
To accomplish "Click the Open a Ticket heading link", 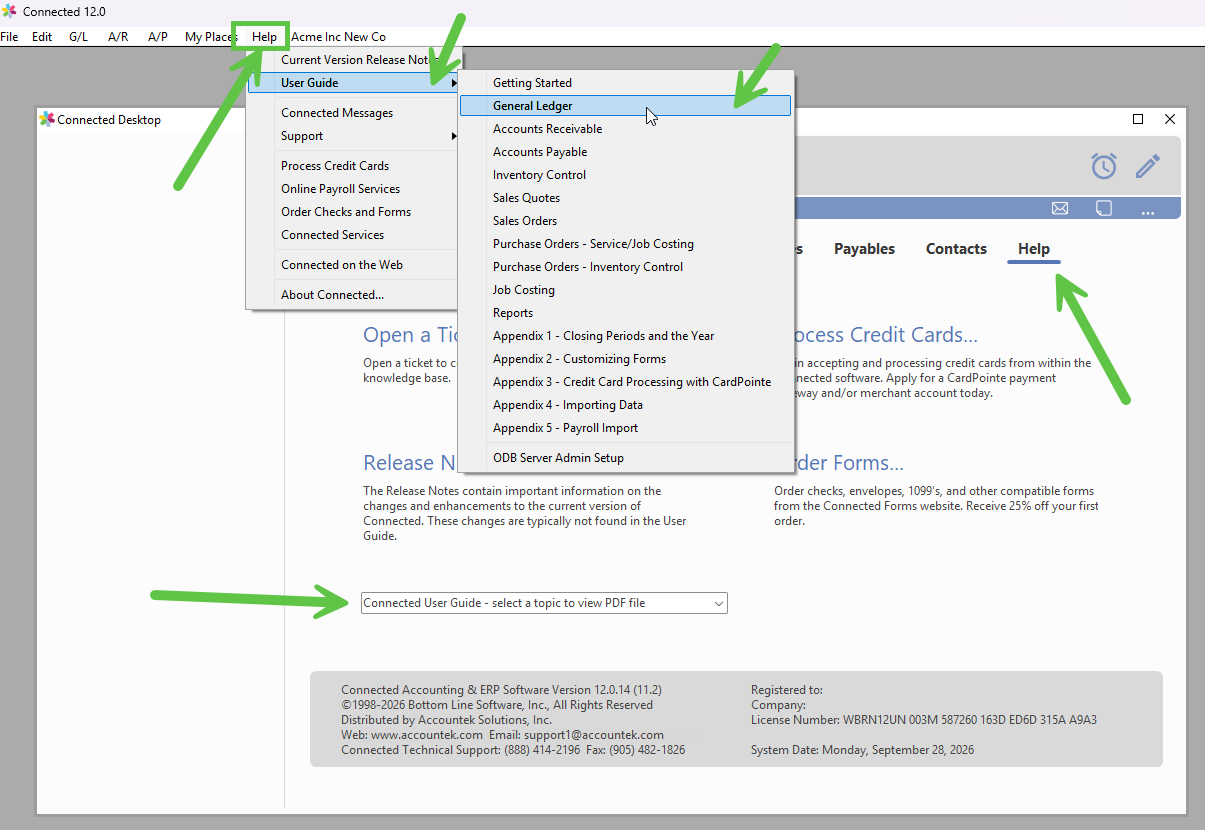I will point(410,335).
